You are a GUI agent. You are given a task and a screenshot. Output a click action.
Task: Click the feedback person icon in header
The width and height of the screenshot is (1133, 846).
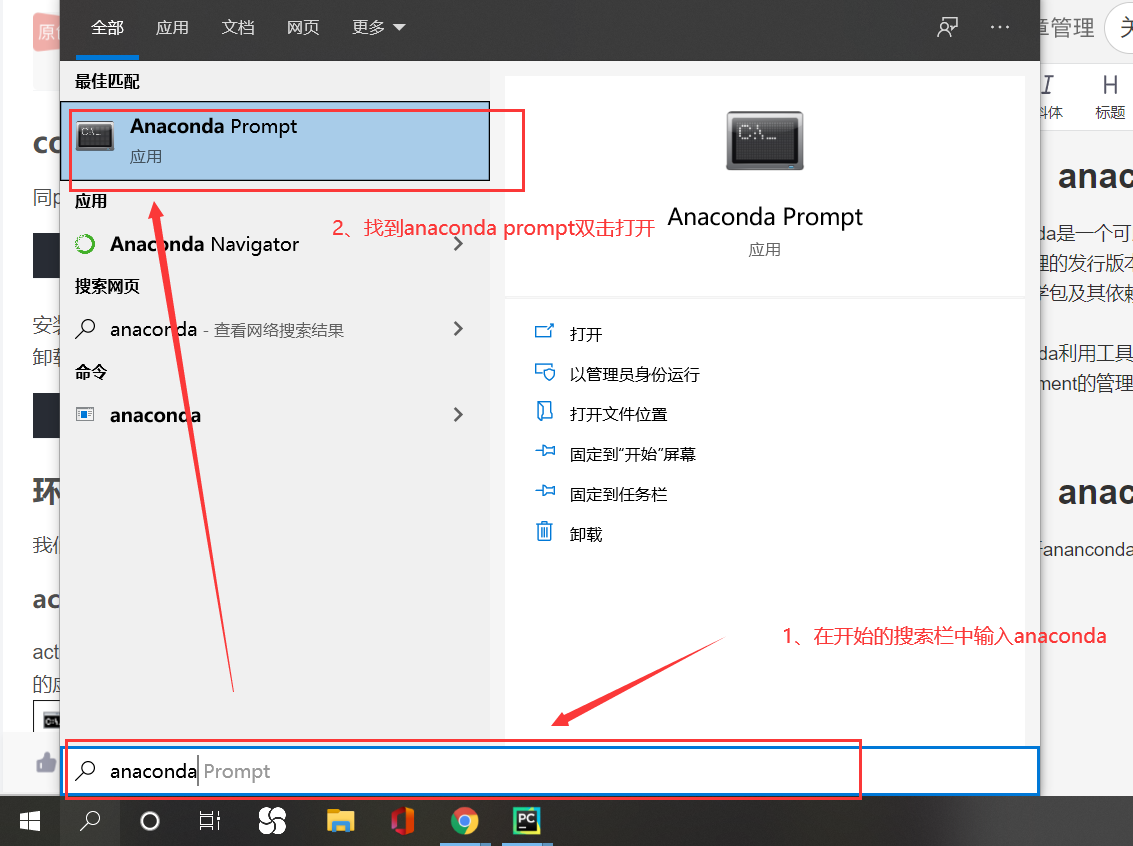click(947, 27)
